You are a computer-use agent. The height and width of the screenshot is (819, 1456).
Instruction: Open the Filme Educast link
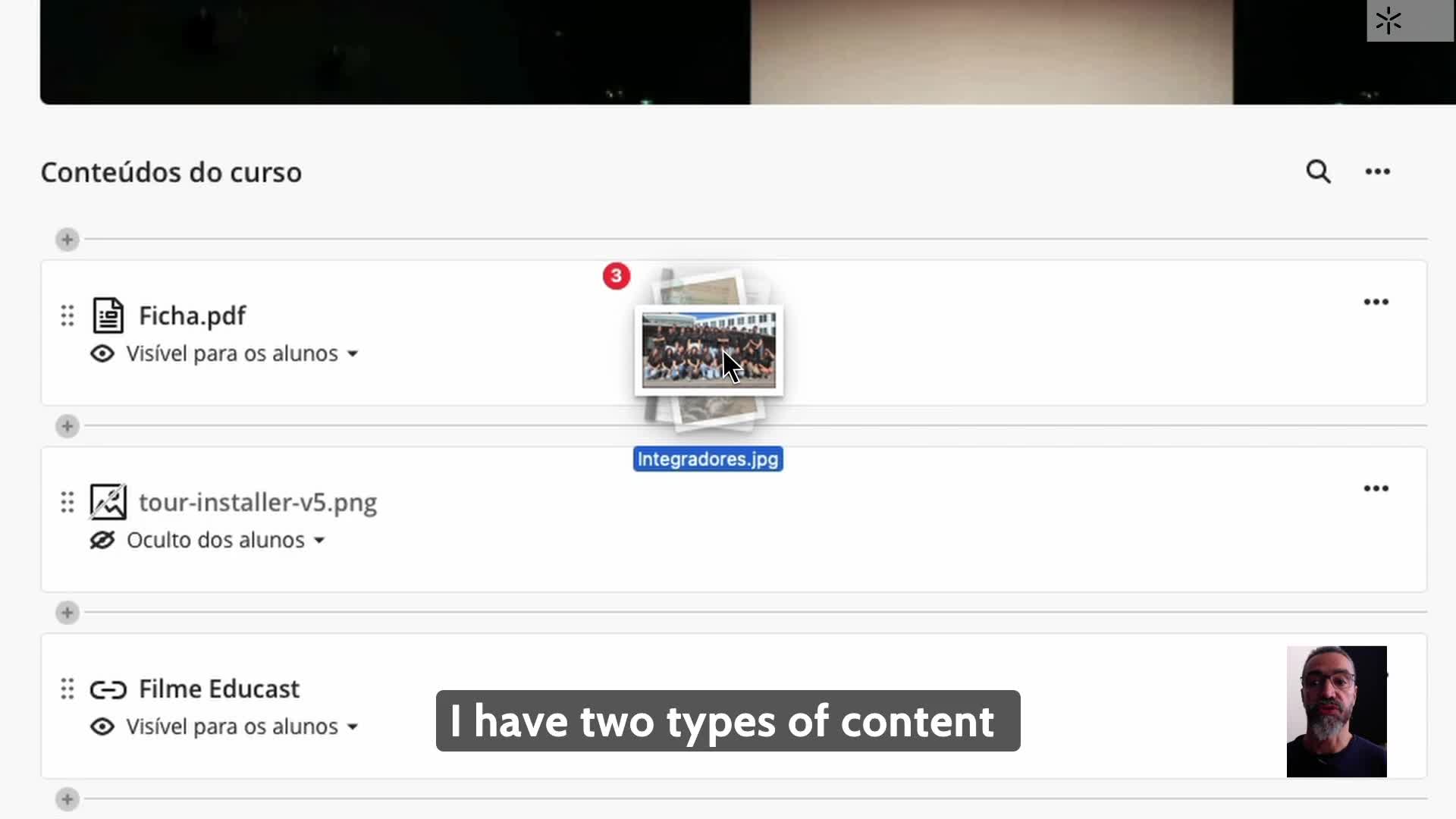click(x=219, y=689)
